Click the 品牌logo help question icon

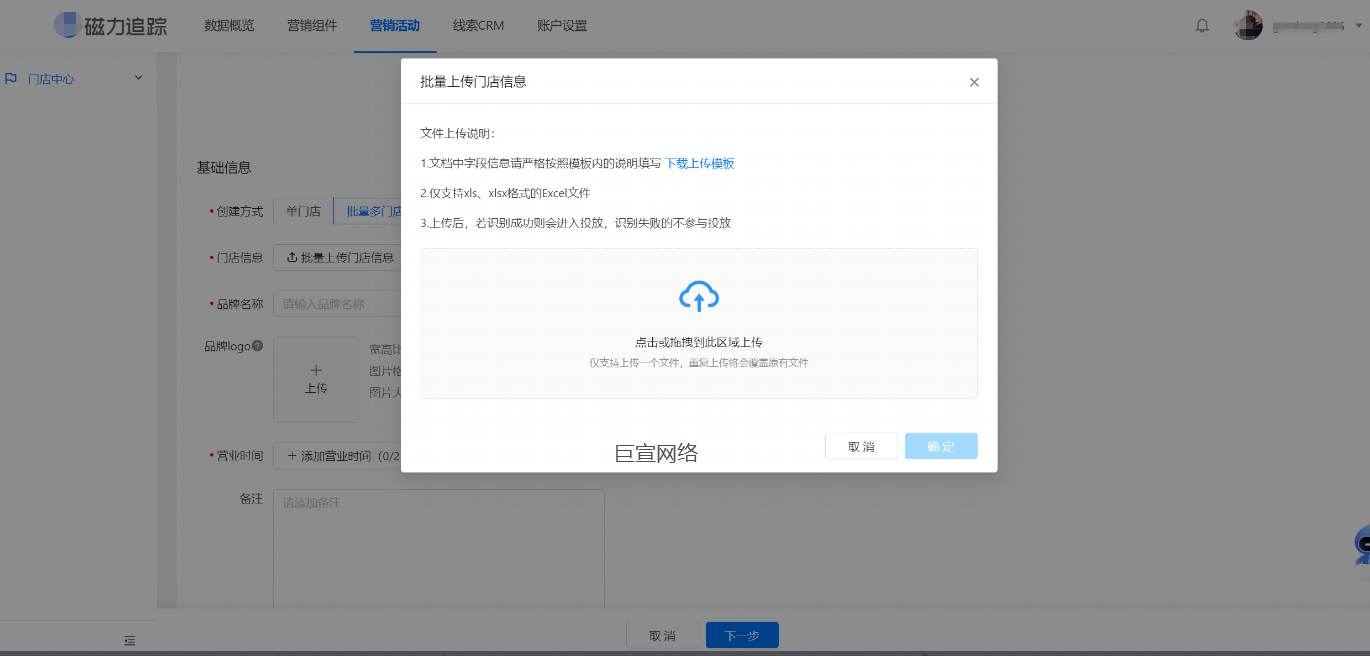(x=257, y=346)
